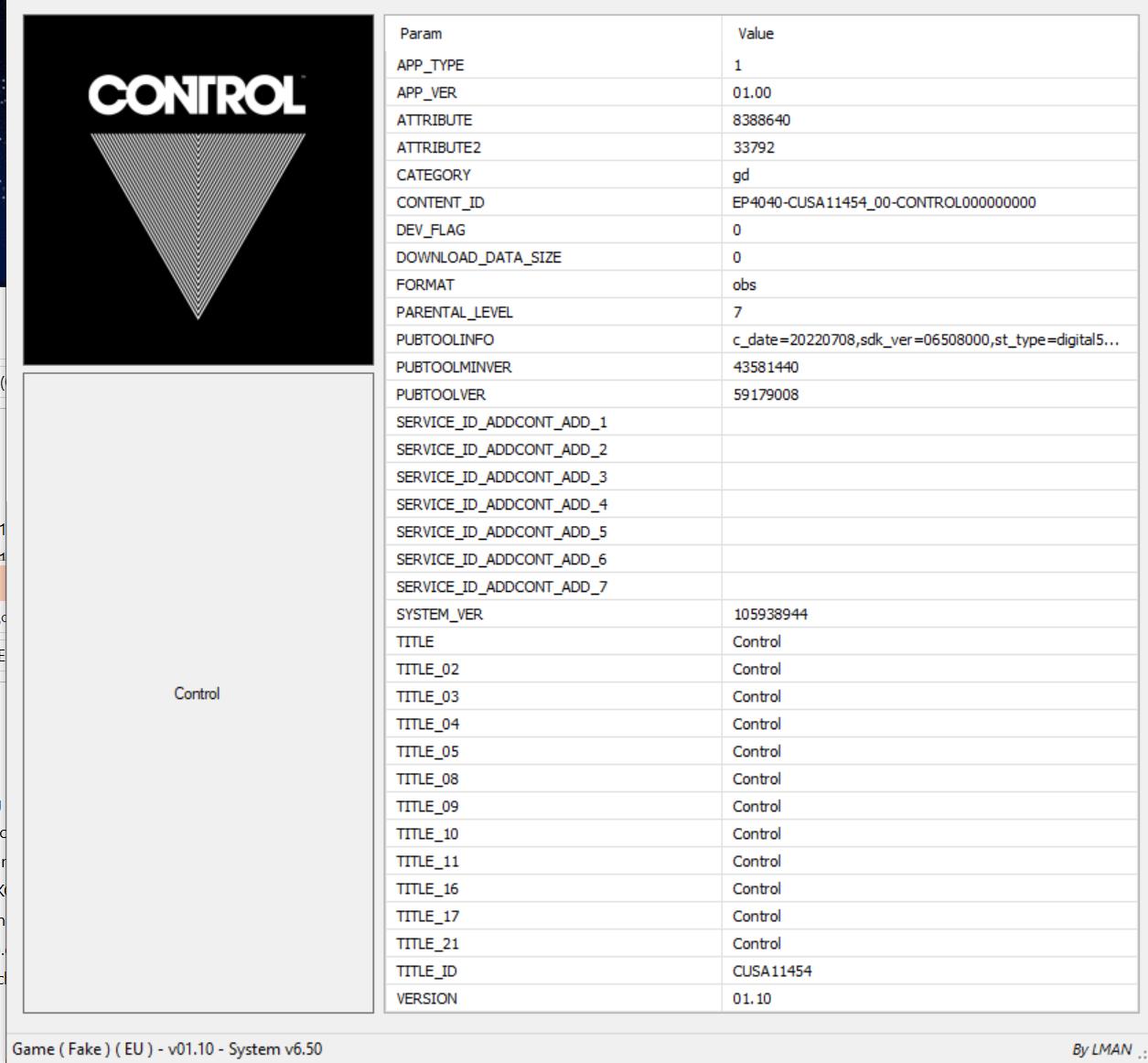1148x1063 pixels.
Task: Select the SERVICE_ID_ADDCONT_ADD_2 row
Action: coord(761,449)
